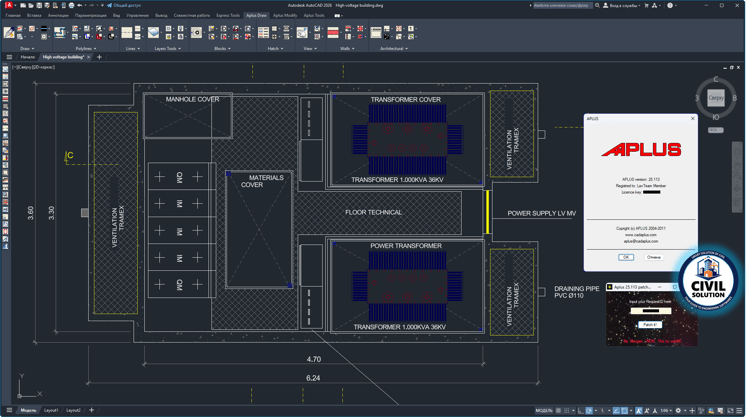Click the Общий доступ share button
Viewport: 750px width, 417px height.
[124, 5]
